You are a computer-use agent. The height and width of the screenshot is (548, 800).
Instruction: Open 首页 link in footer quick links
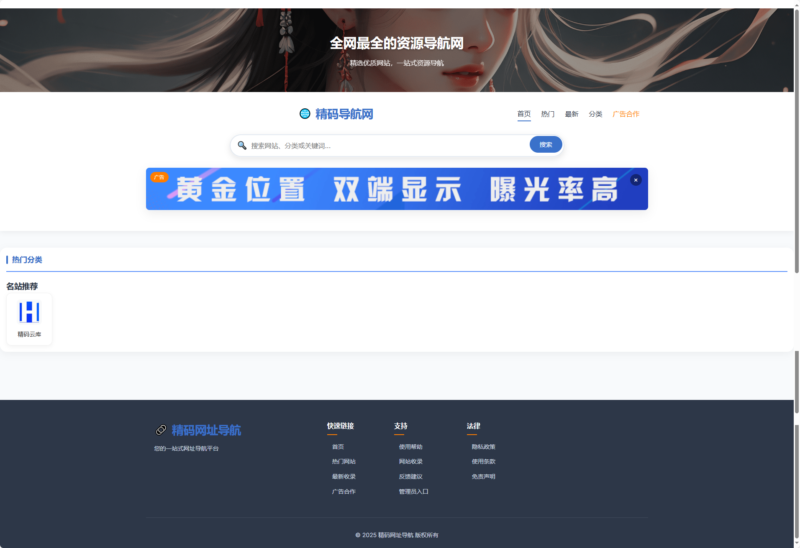pos(338,446)
